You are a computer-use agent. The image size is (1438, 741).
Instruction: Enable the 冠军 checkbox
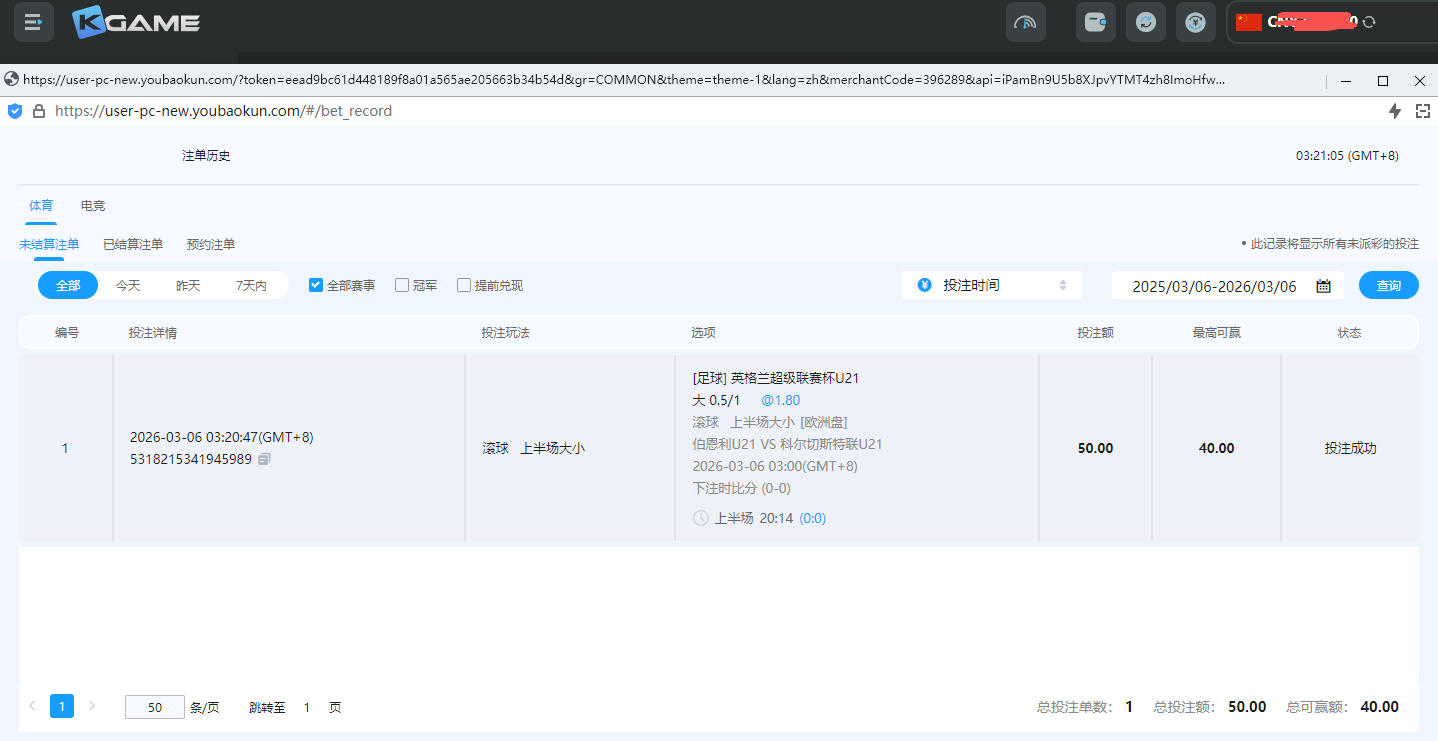[x=402, y=285]
